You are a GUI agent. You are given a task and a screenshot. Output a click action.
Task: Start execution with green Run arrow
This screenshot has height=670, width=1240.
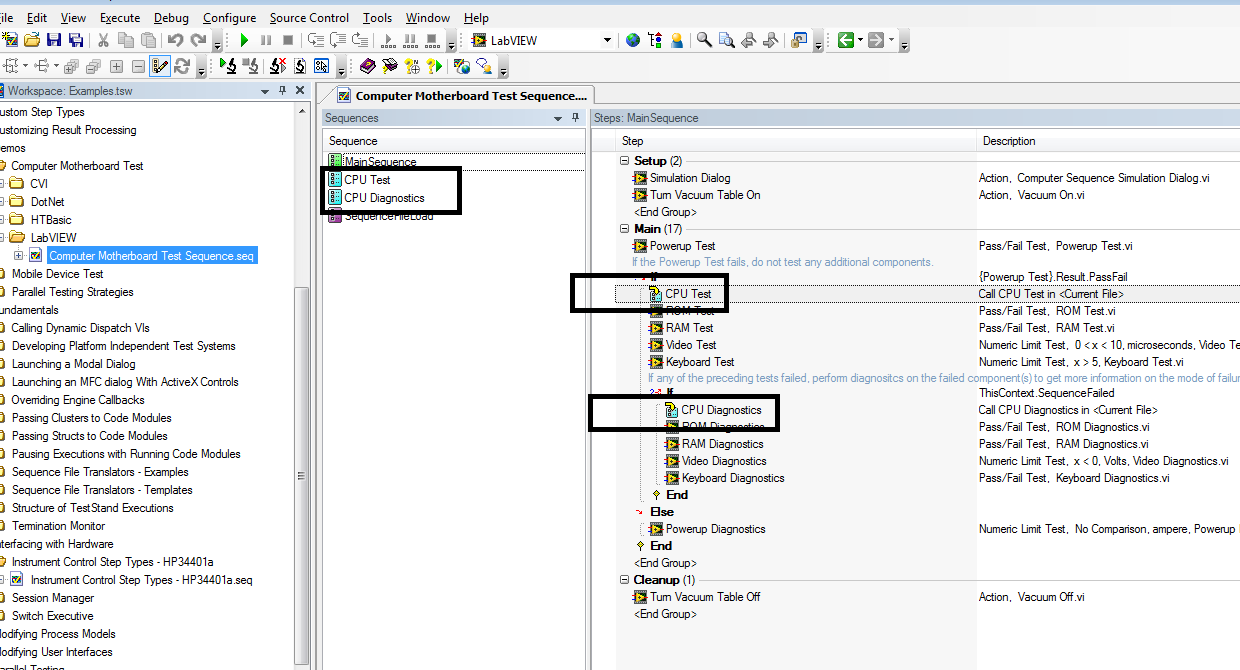tap(244, 40)
